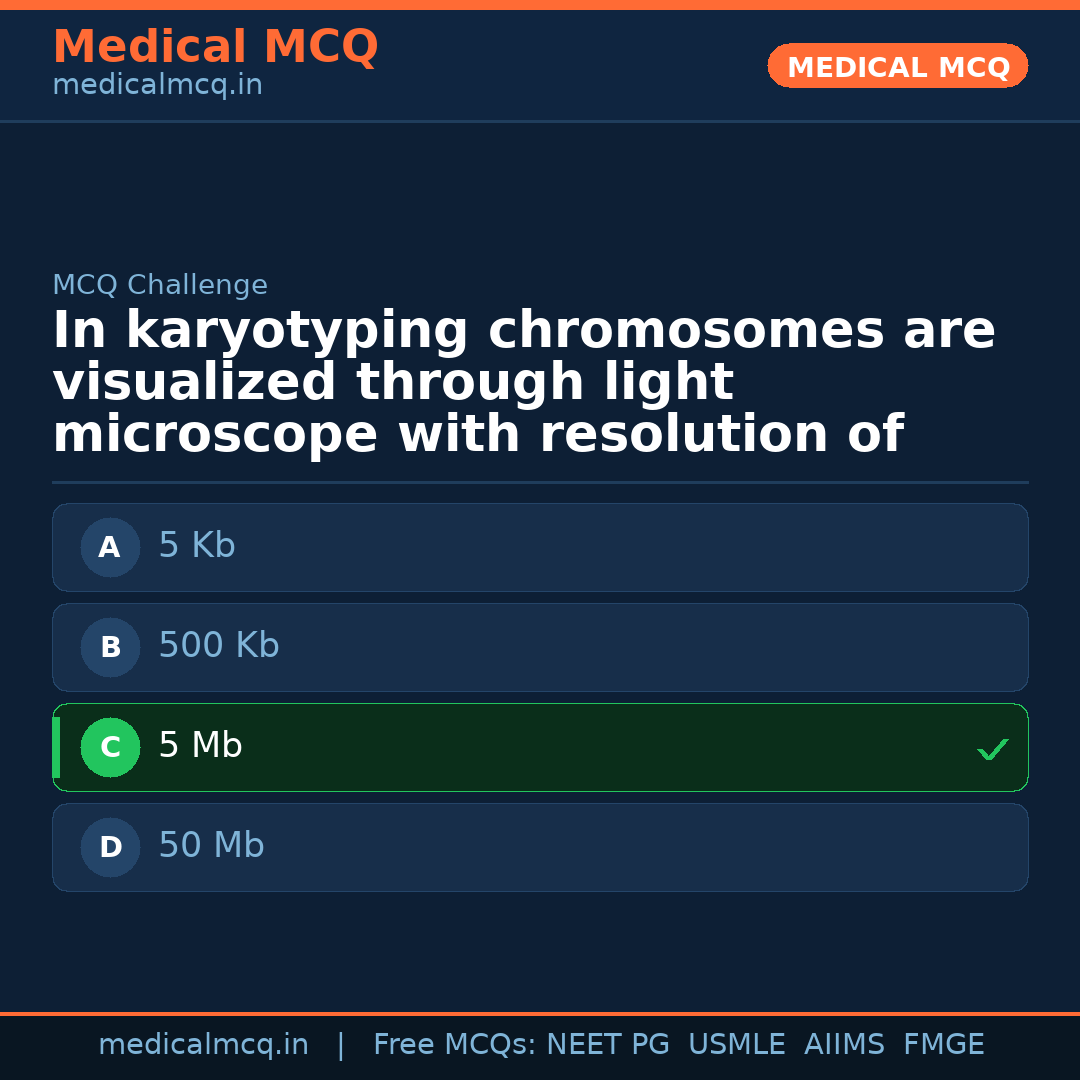The height and width of the screenshot is (1080, 1080).
Task: Click the FMGE footer text
Action: click(943, 1045)
